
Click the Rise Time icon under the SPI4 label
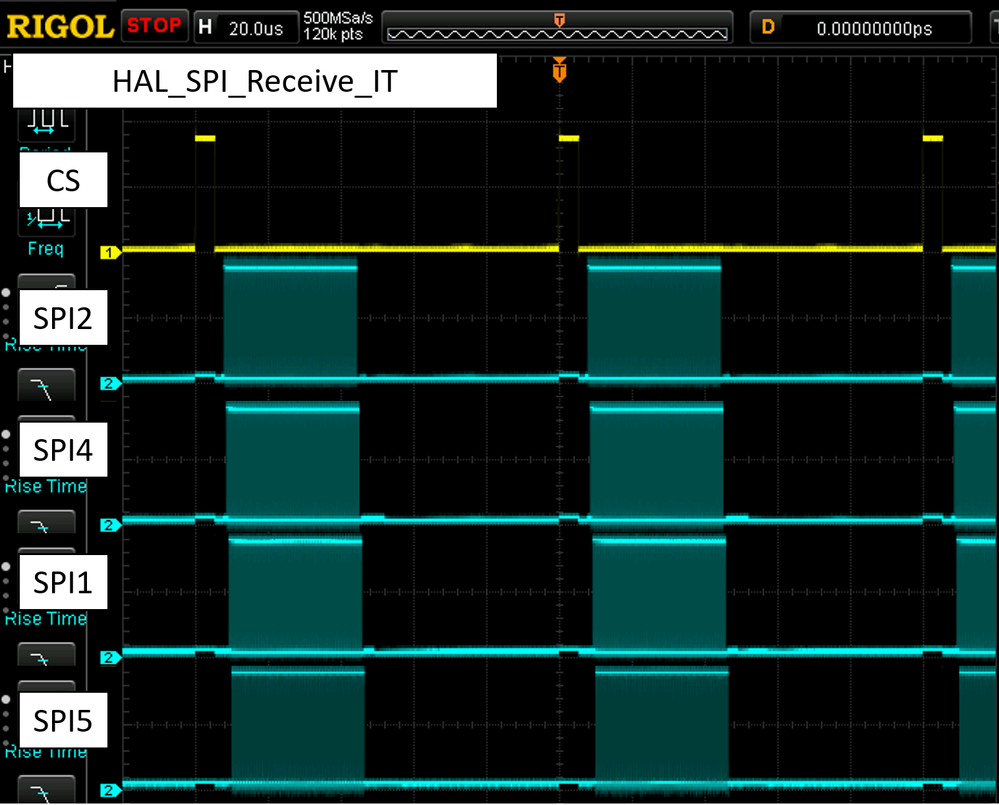pyautogui.click(x=47, y=522)
